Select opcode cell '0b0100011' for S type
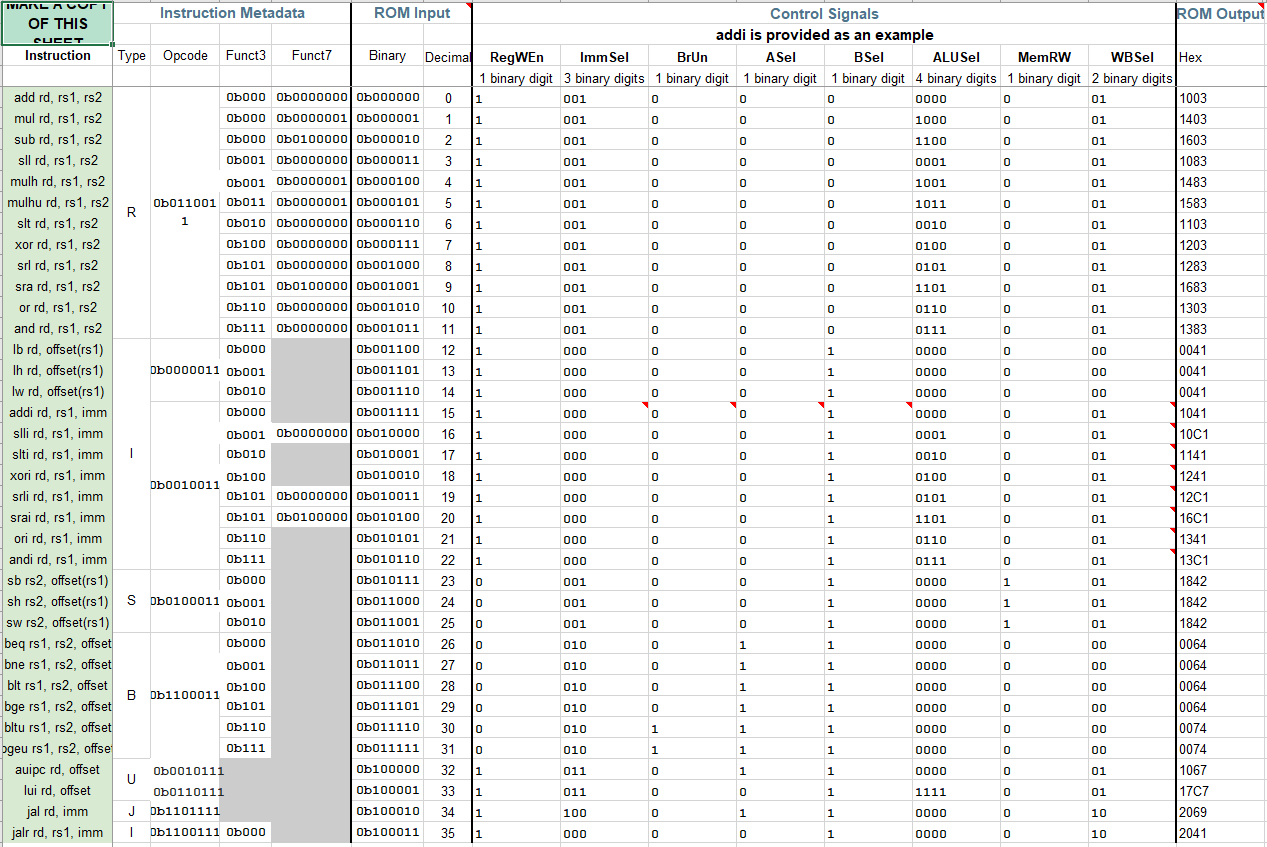Screen dimensions: 1267x847 point(185,602)
